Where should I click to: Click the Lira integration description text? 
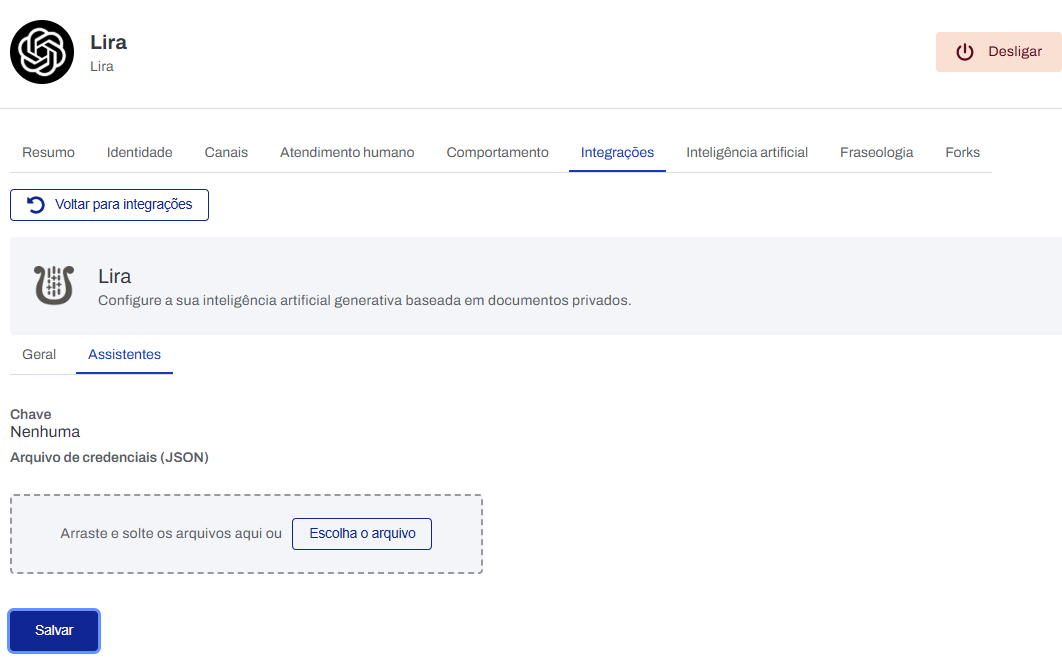364,300
